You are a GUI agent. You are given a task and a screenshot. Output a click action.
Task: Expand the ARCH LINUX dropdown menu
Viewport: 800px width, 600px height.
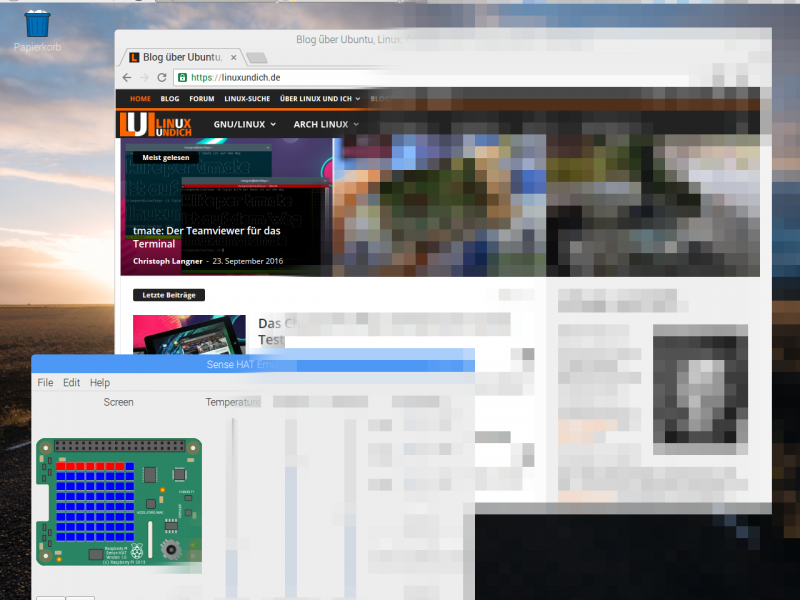[320, 124]
